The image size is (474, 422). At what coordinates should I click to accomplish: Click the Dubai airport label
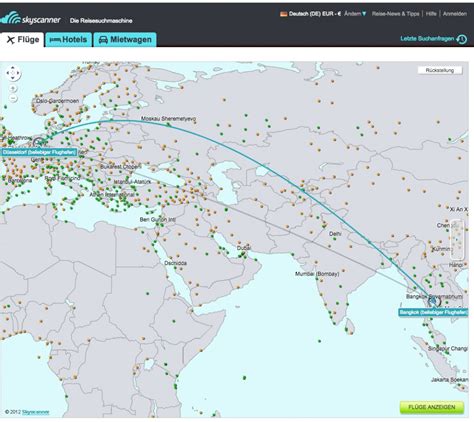coord(244,248)
